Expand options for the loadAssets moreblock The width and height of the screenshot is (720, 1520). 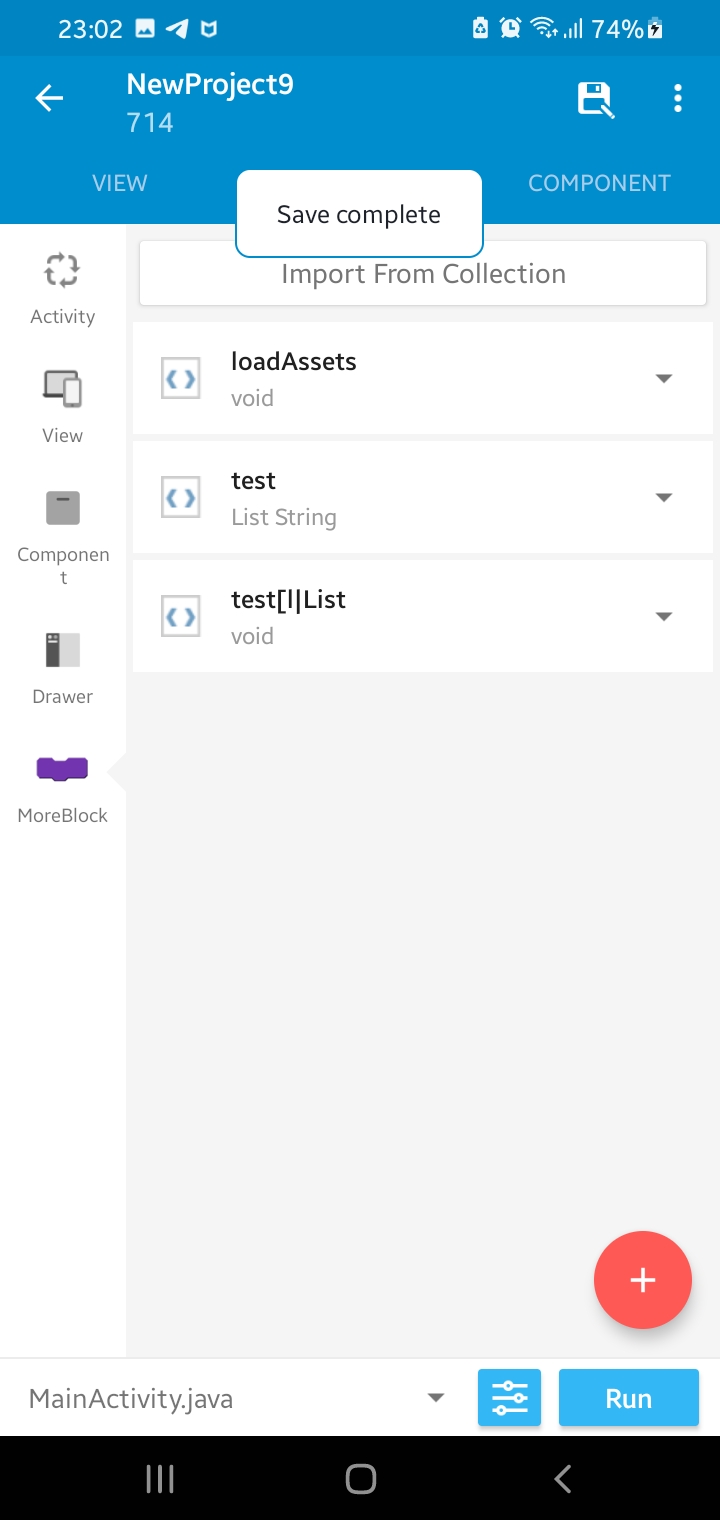click(664, 378)
